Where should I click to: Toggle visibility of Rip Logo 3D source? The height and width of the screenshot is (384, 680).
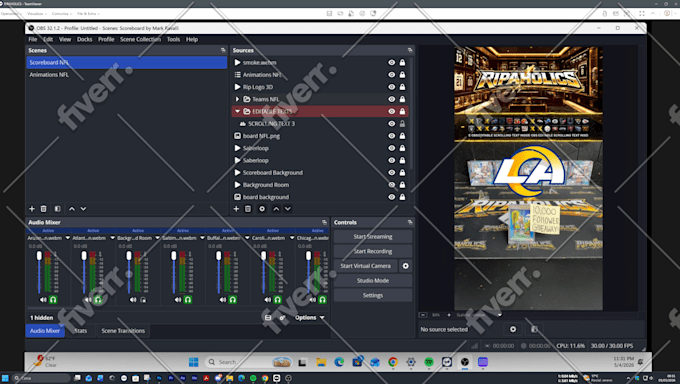[x=392, y=87]
